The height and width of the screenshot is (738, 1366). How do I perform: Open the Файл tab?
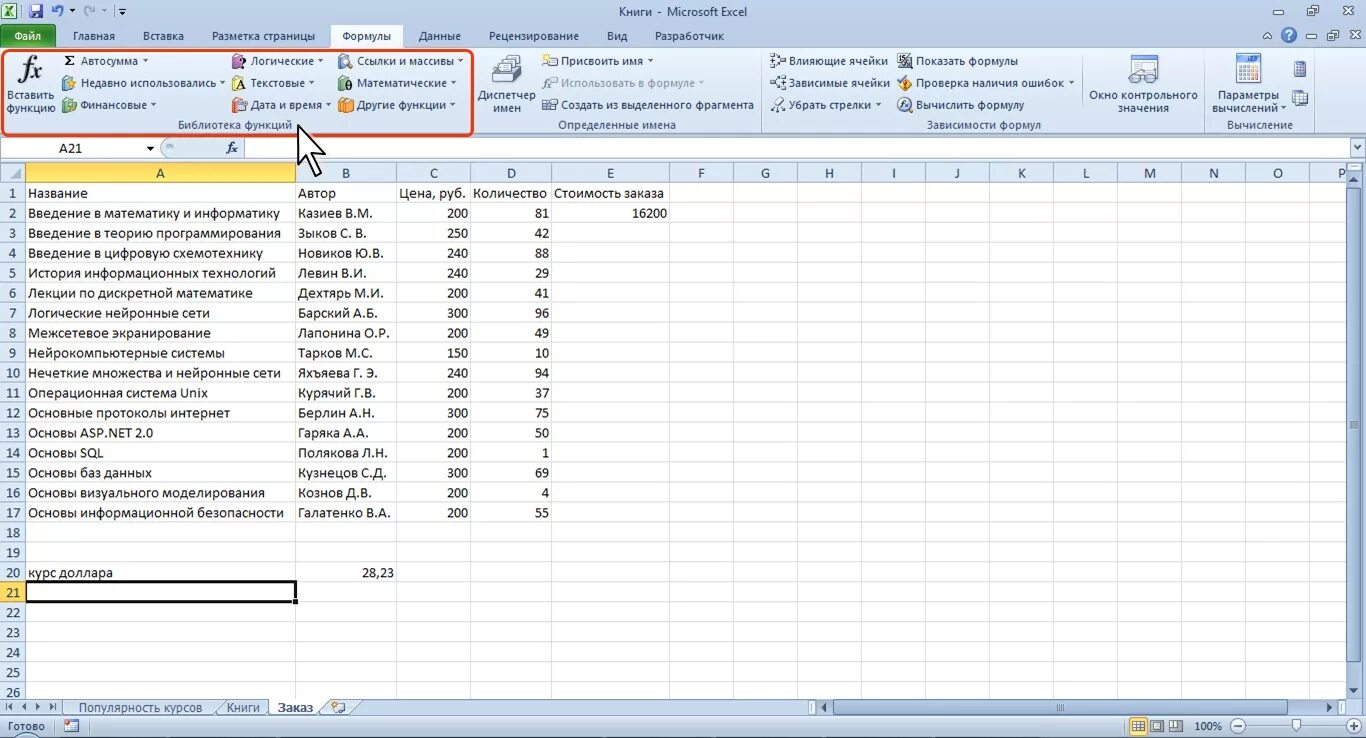coord(28,36)
